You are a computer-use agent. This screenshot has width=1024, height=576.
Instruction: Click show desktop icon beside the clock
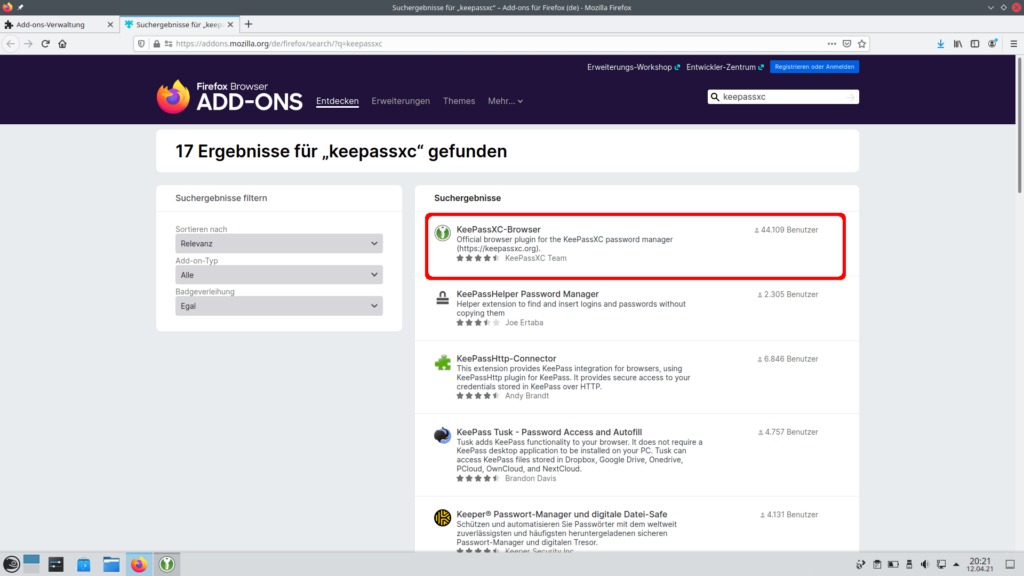click(1010, 564)
